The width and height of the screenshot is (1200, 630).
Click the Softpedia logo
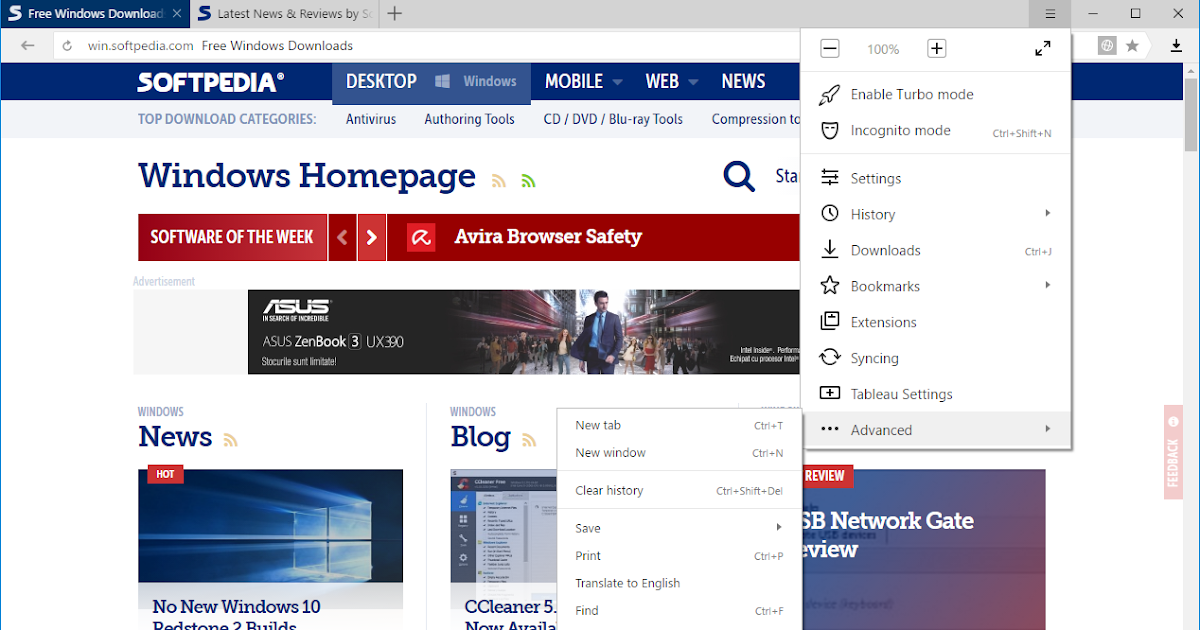click(211, 82)
